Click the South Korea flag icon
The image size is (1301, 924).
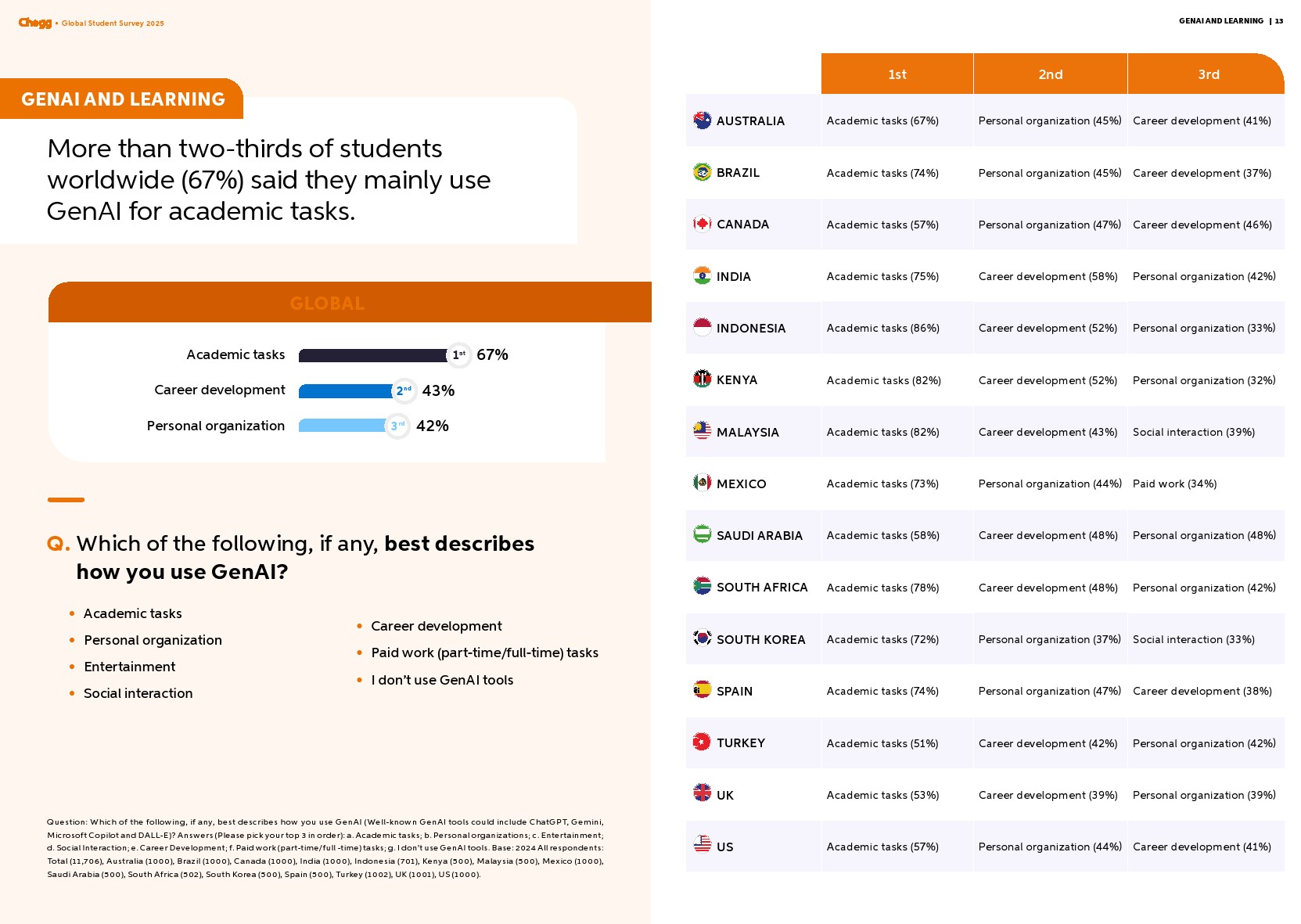click(x=702, y=638)
